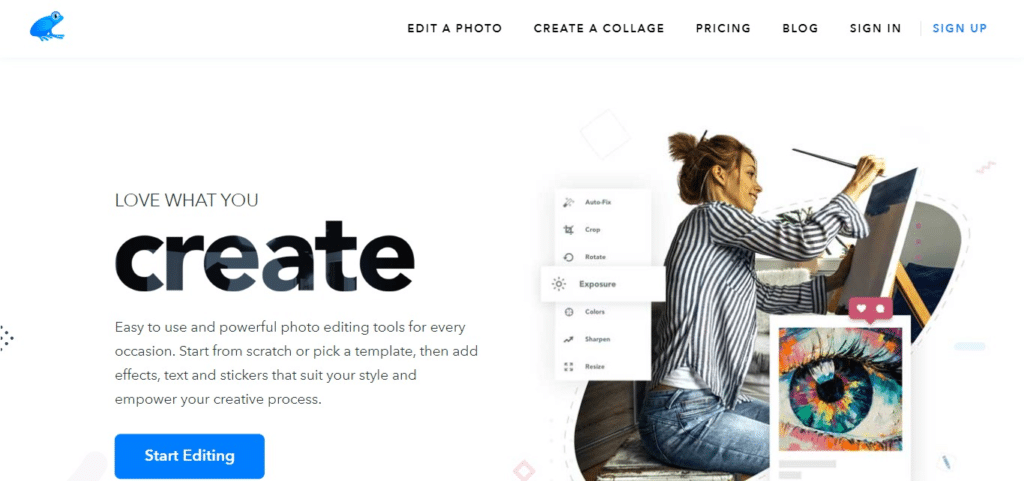1024x481 pixels.
Task: Open the Blog link
Action: [800, 29]
